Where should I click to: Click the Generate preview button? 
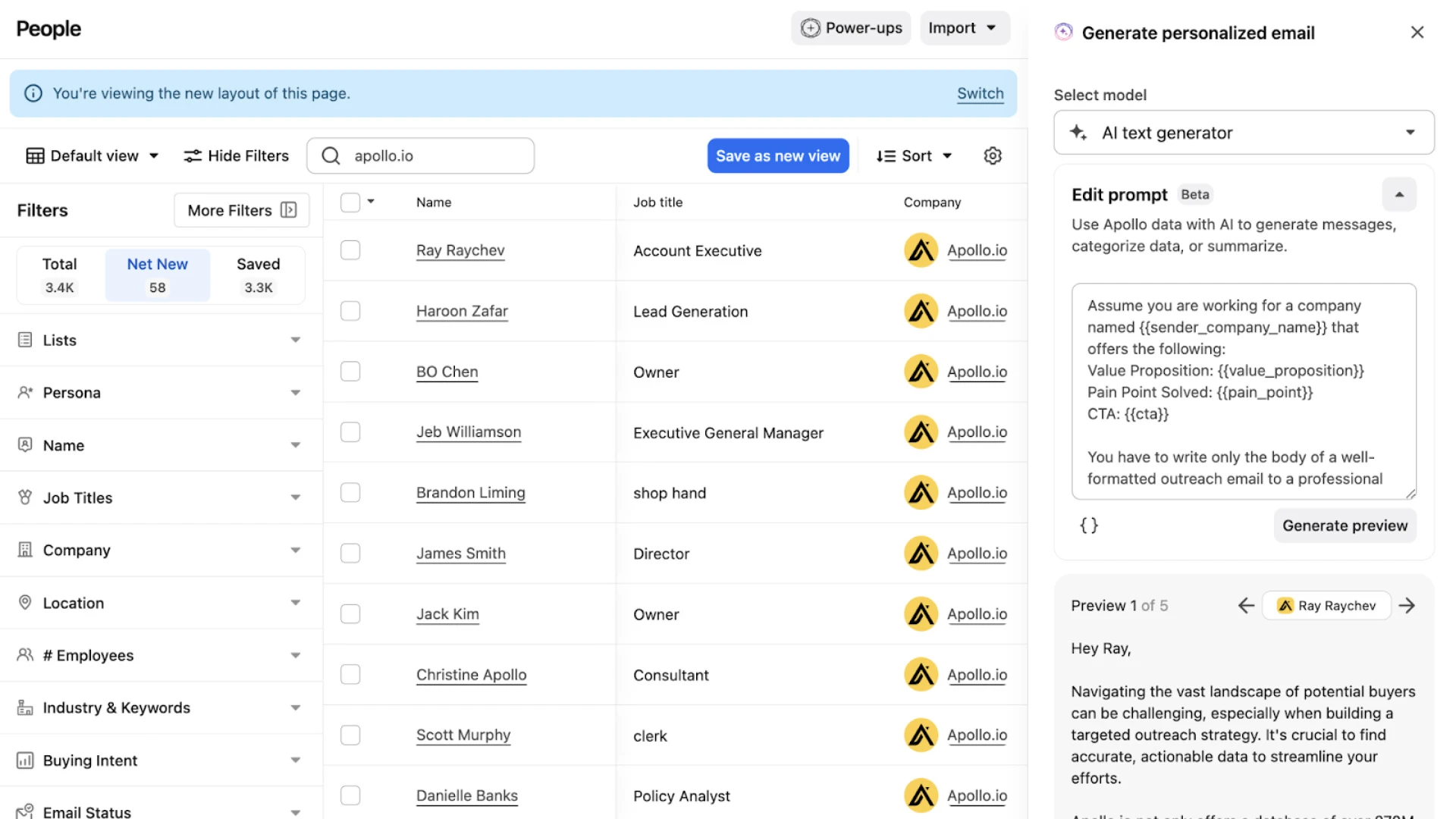click(x=1345, y=526)
